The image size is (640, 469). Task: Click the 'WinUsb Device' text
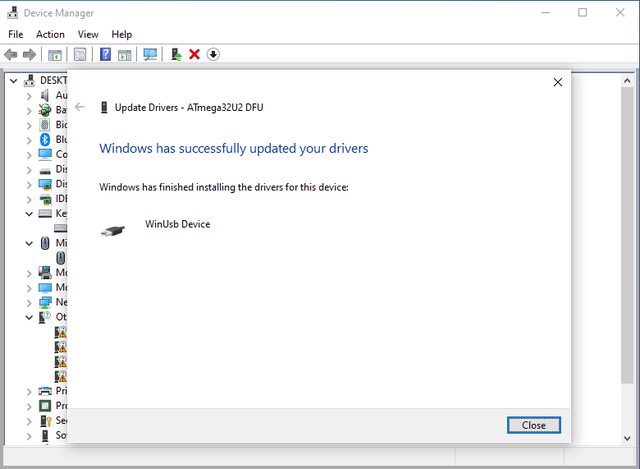(178, 224)
